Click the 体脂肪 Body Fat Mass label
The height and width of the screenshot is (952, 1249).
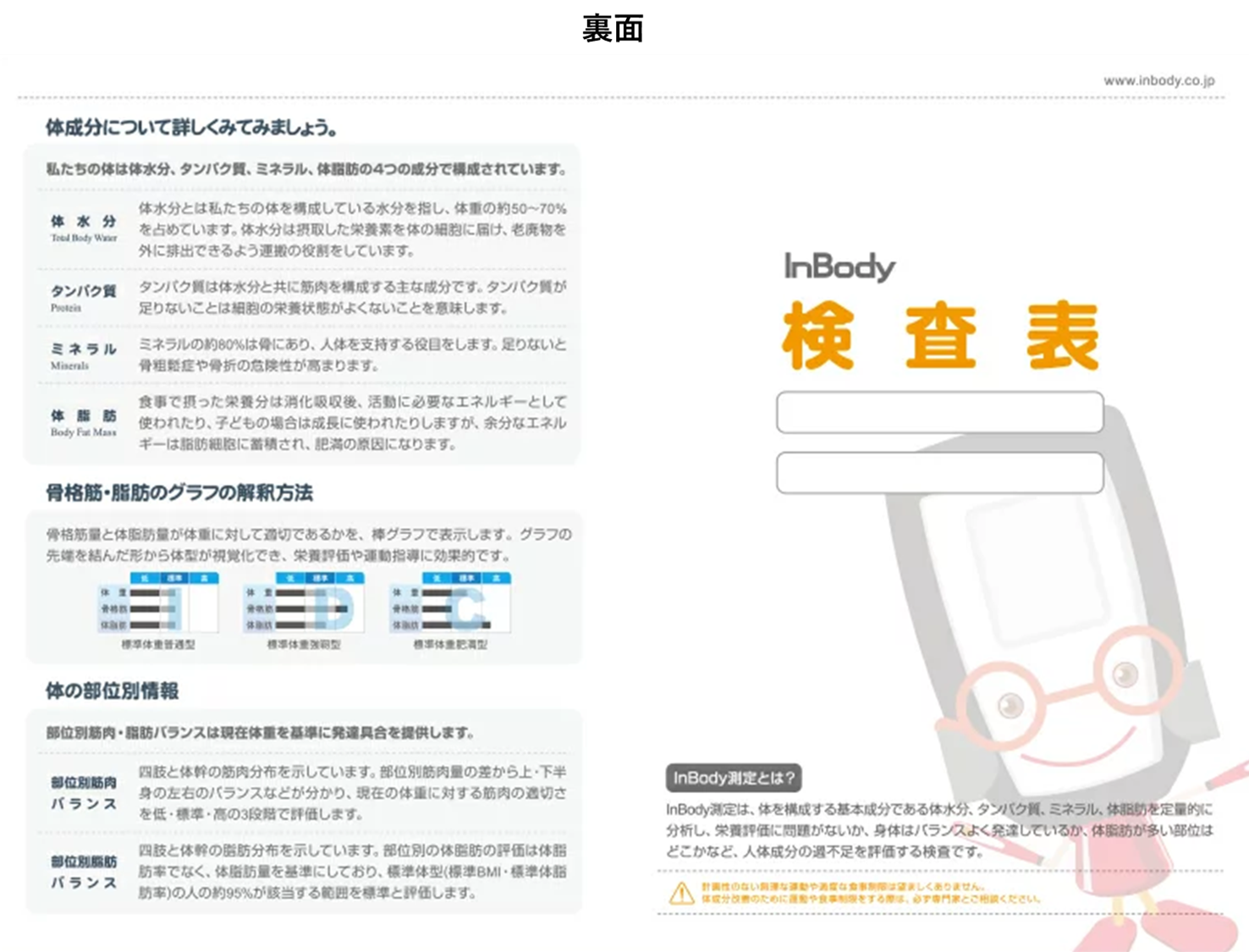[83, 423]
